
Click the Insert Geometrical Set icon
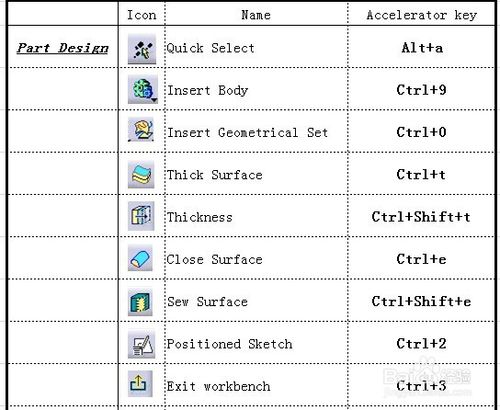pyautogui.click(x=141, y=130)
